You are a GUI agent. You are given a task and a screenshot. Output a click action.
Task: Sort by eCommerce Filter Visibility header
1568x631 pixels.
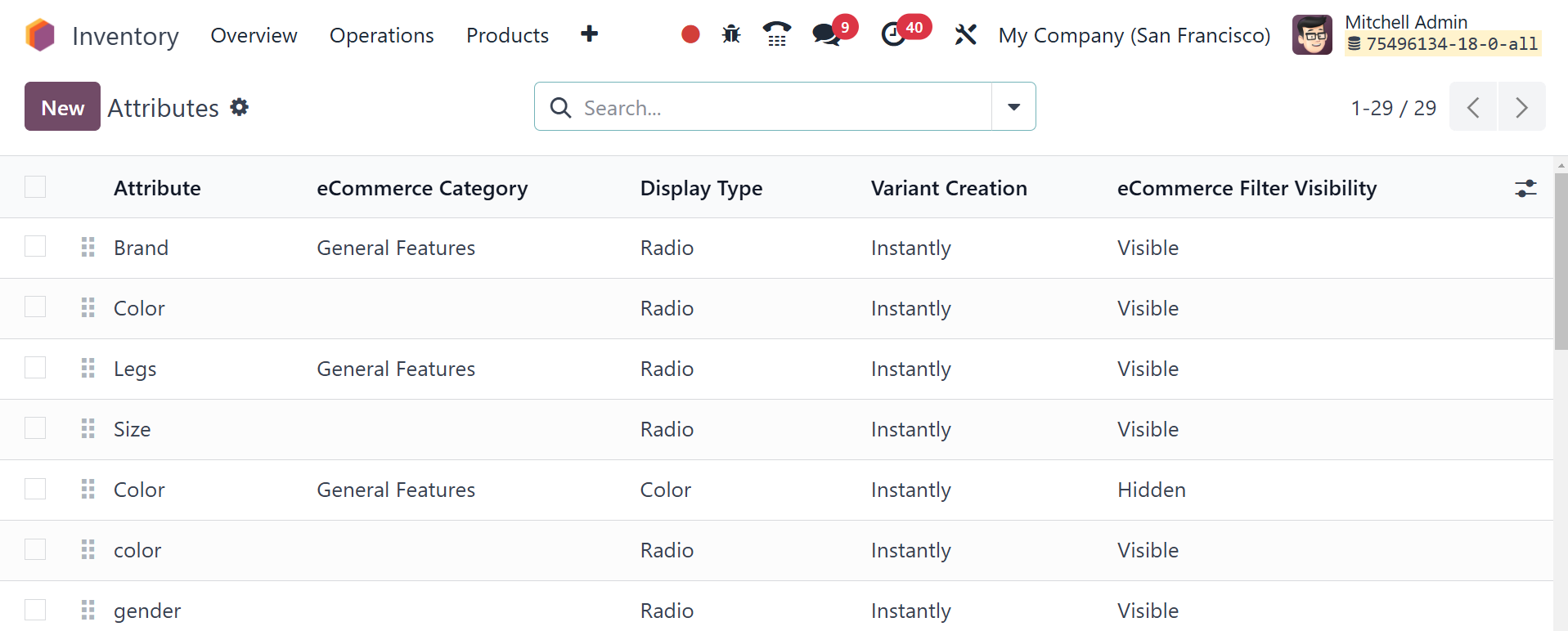pyautogui.click(x=1247, y=188)
